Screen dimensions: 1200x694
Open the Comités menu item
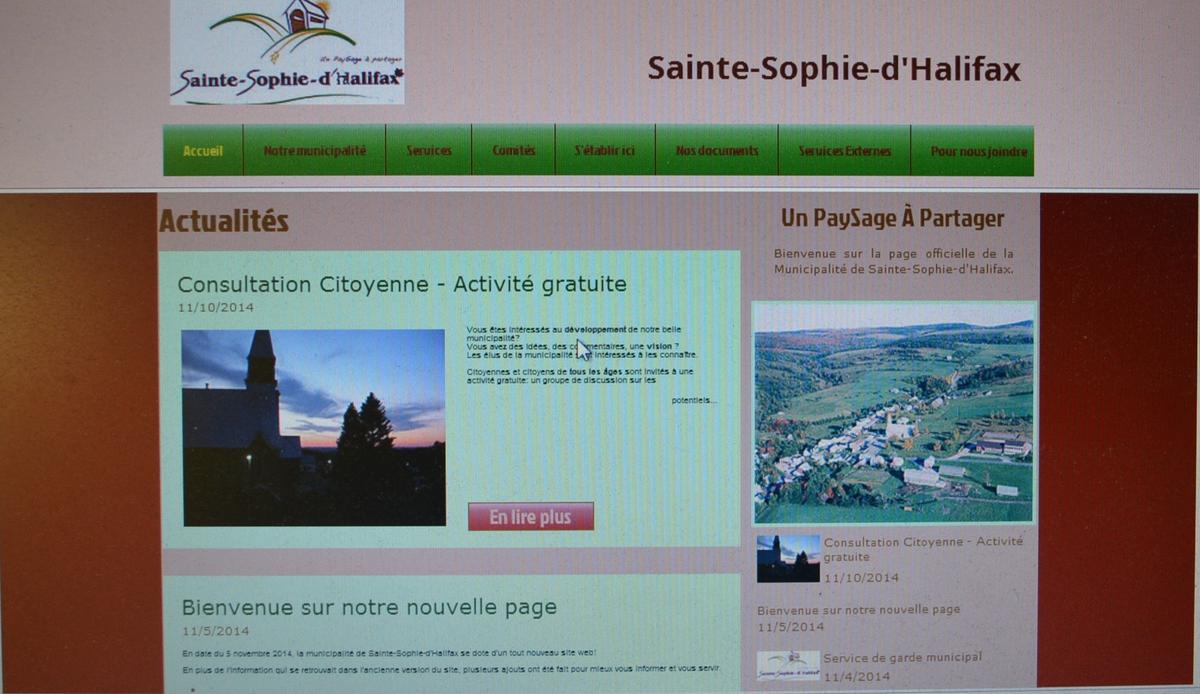[512, 151]
